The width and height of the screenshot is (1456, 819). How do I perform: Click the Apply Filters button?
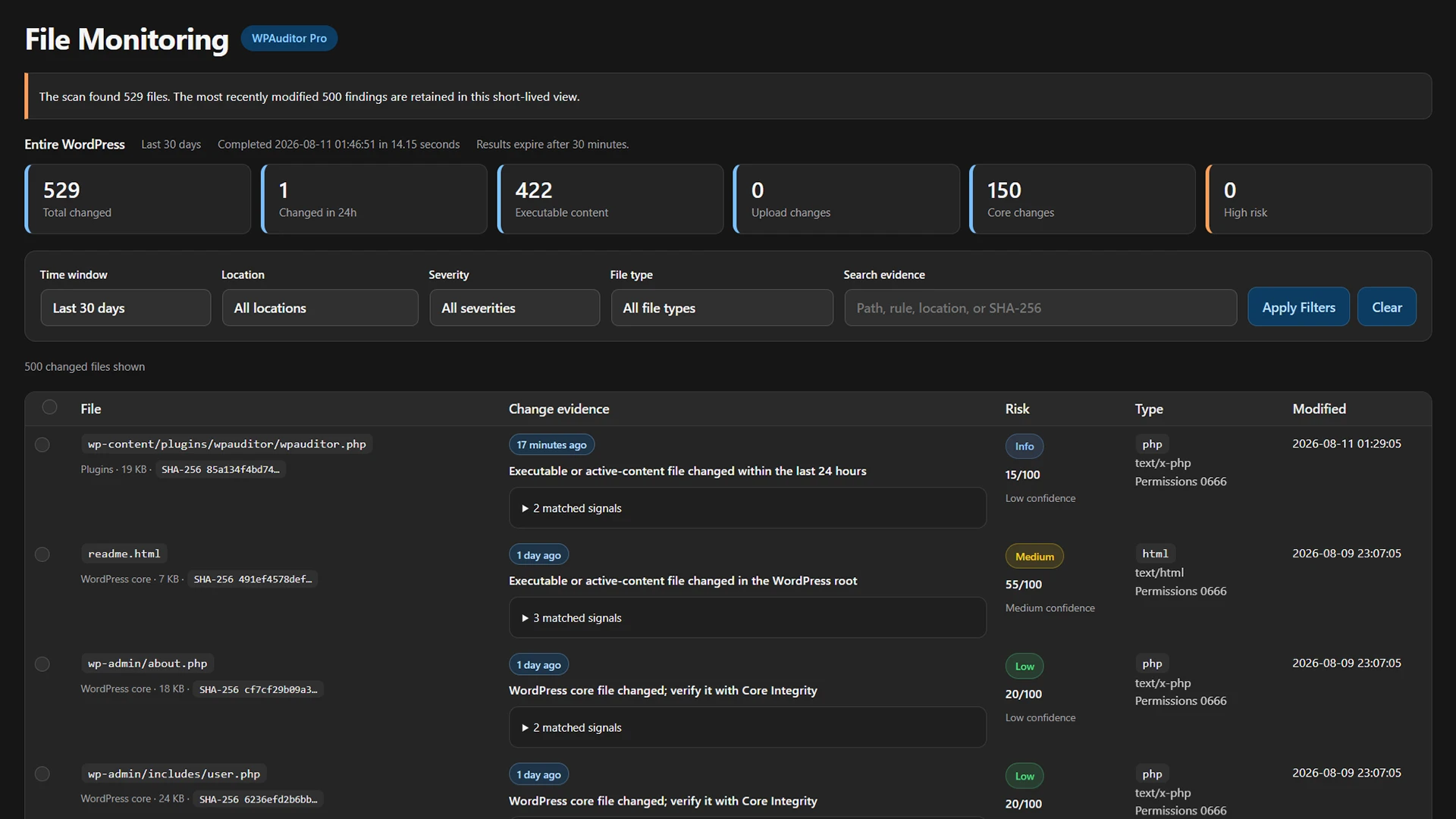pos(1298,307)
